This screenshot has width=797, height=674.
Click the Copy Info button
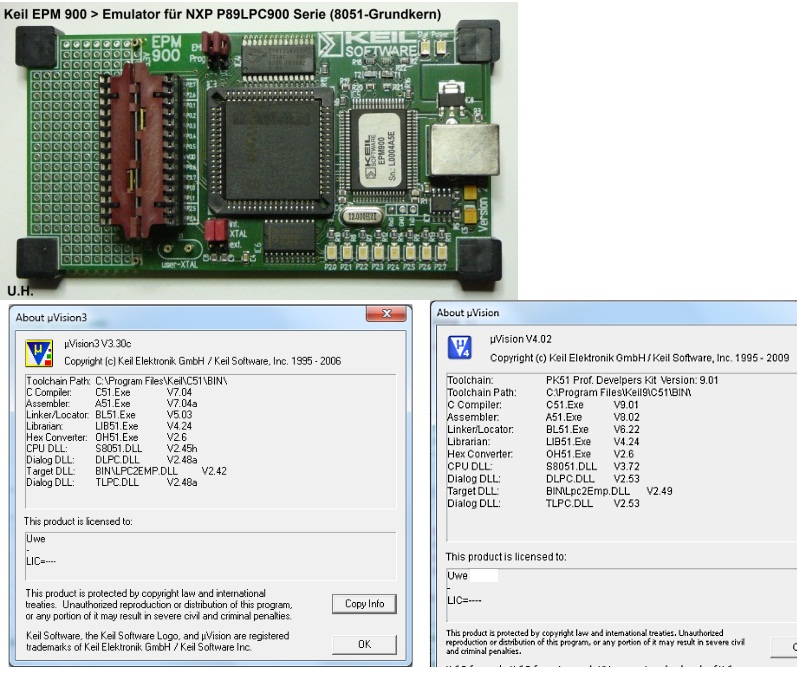tap(364, 603)
